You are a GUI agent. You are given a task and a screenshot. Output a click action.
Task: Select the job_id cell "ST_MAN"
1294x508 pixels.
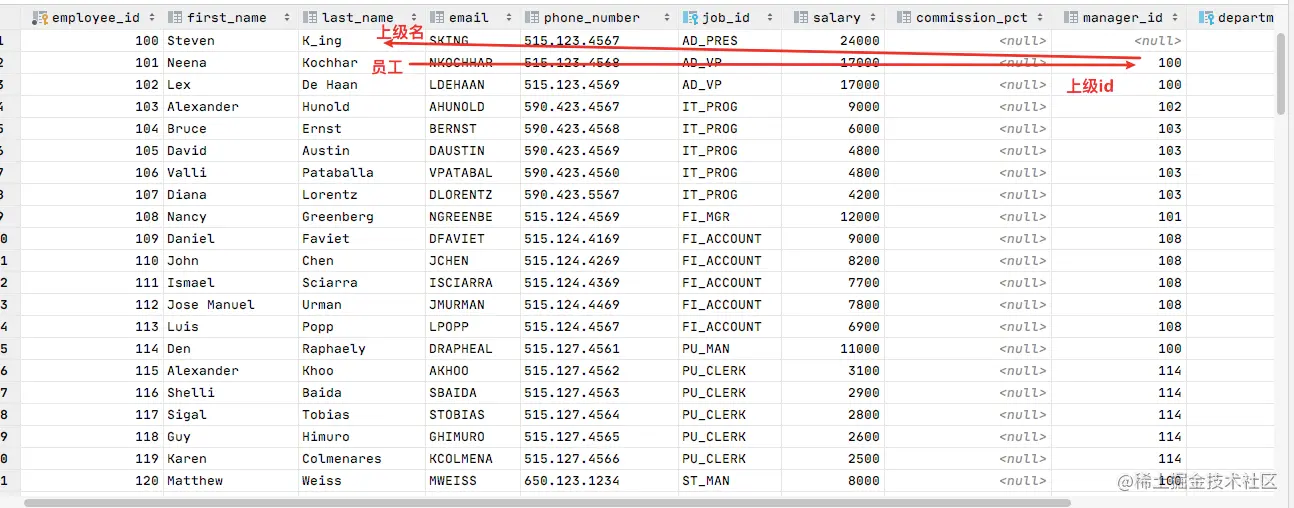[706, 481]
